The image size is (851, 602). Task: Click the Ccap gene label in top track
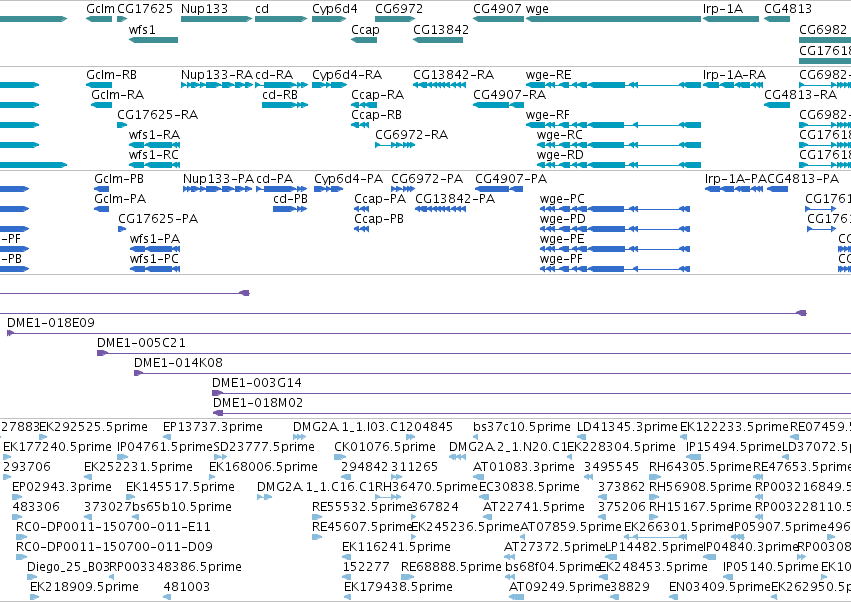click(365, 29)
